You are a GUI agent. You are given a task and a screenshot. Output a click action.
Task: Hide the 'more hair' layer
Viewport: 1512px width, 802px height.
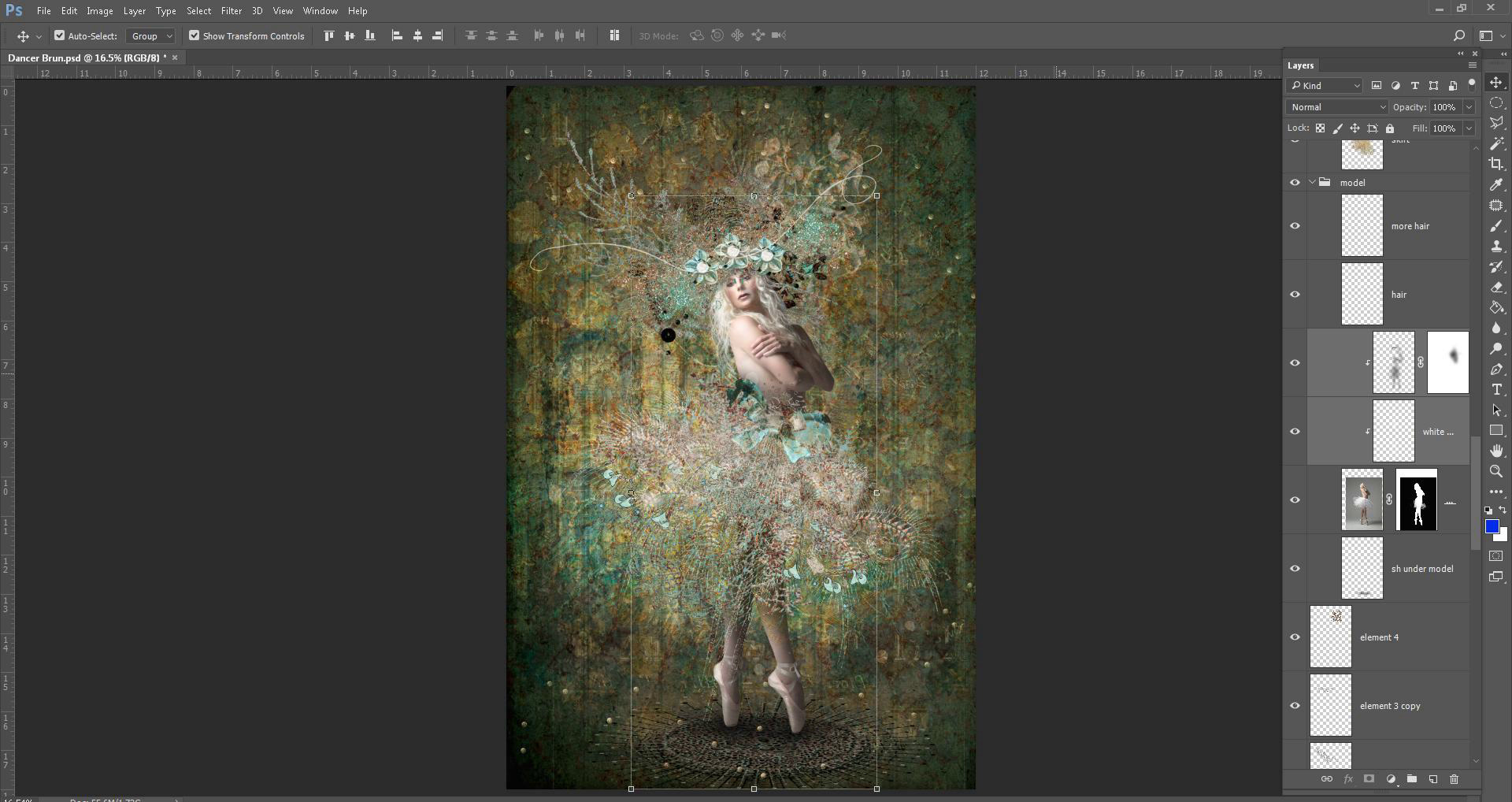1295,226
